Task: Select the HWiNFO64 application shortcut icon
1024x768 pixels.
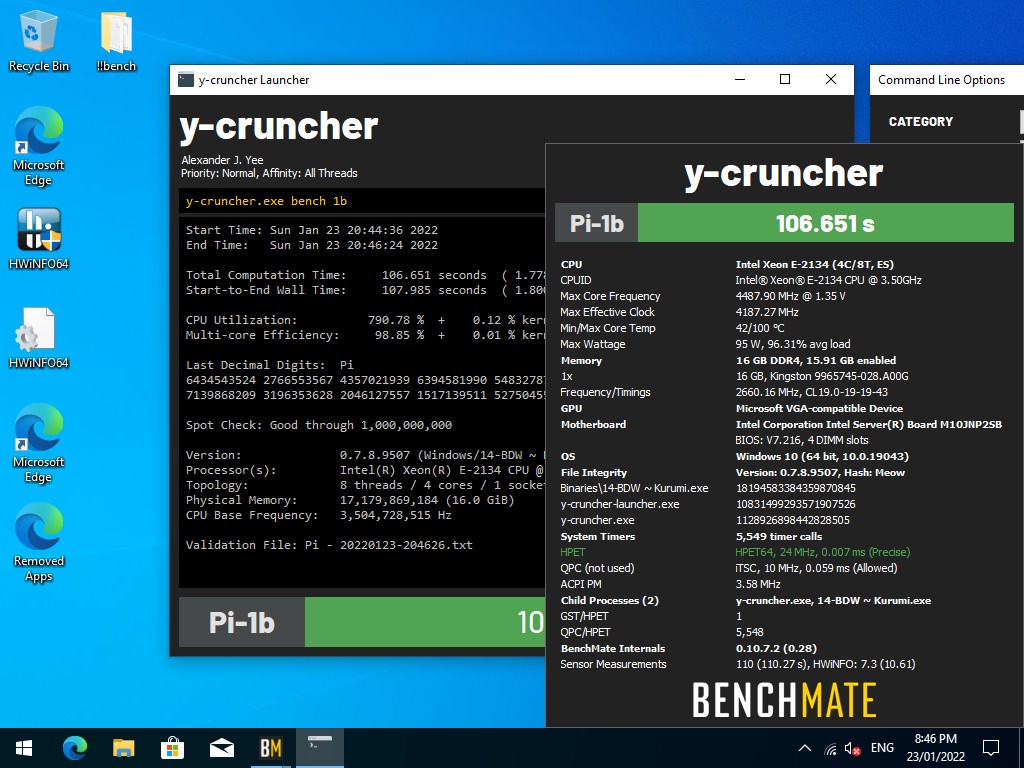Action: (39, 238)
